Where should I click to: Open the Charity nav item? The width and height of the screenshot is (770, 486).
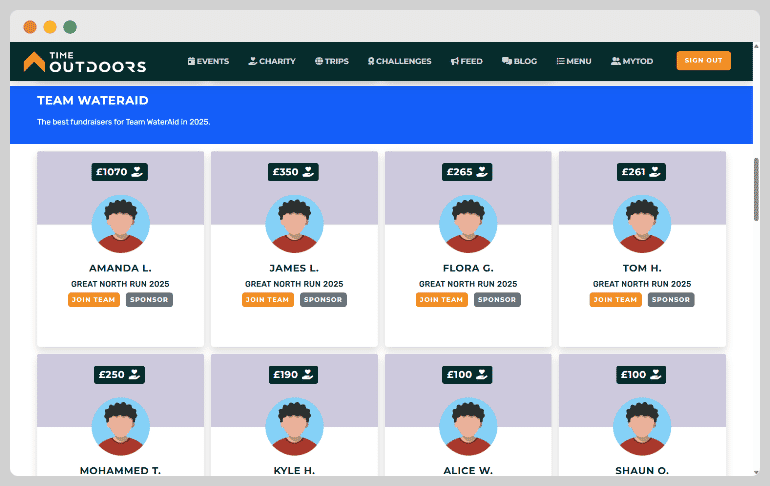(272, 61)
